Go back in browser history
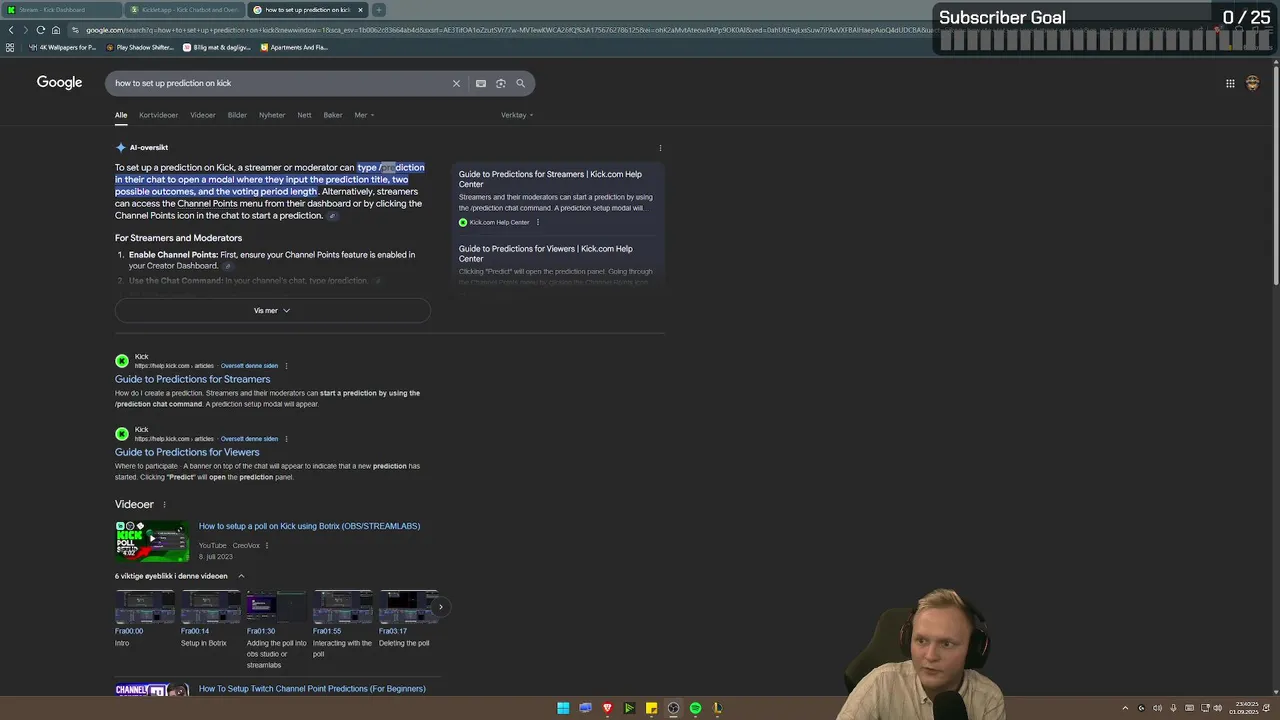Screen dimensions: 1280x720 click(x=11, y=30)
